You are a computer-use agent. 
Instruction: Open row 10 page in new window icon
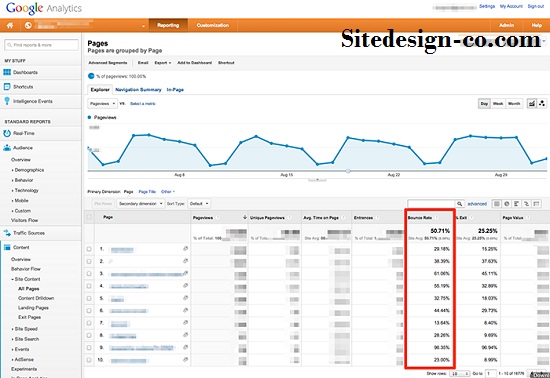click(x=185, y=359)
